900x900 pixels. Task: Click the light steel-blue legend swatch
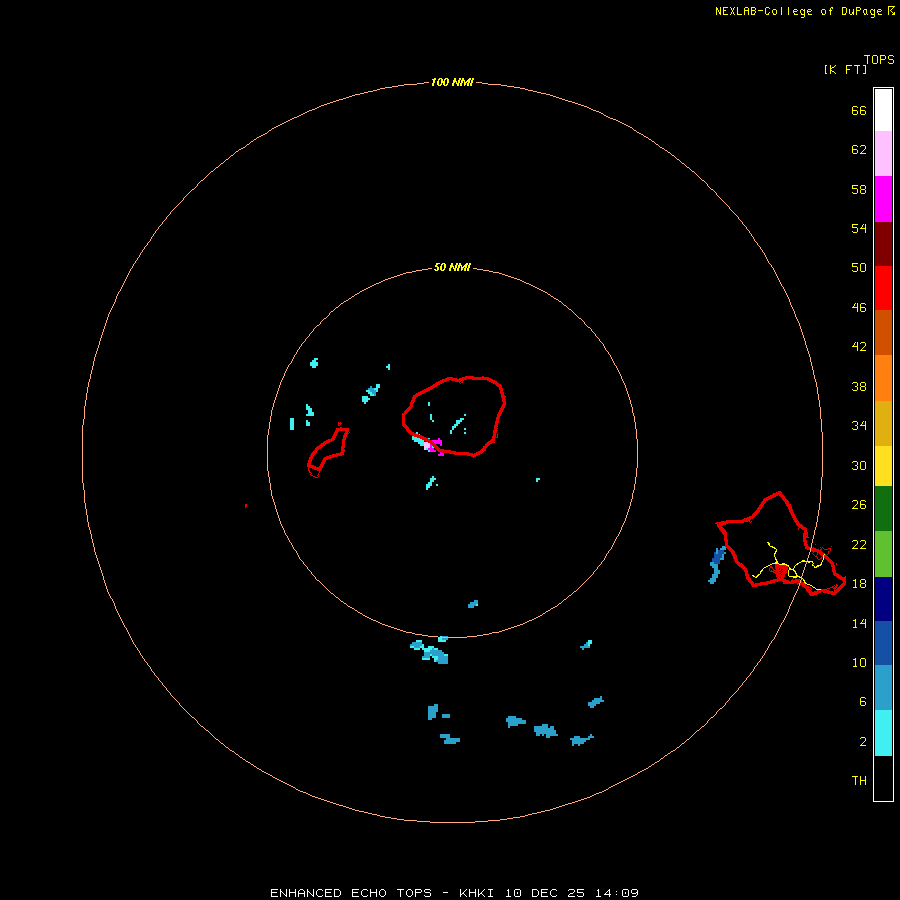click(883, 688)
